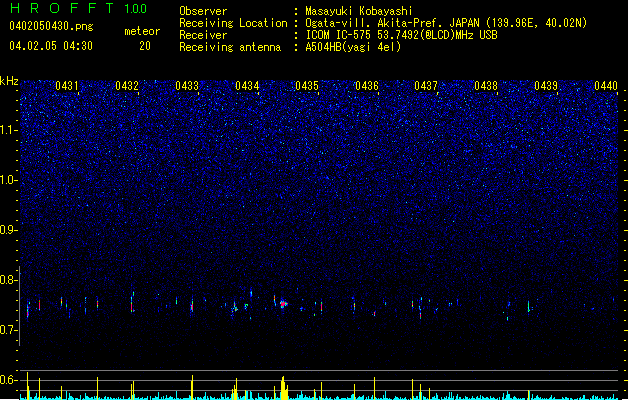Select the filename 0402050430.png
The height and width of the screenshot is (400, 629).
[x=51, y=26]
